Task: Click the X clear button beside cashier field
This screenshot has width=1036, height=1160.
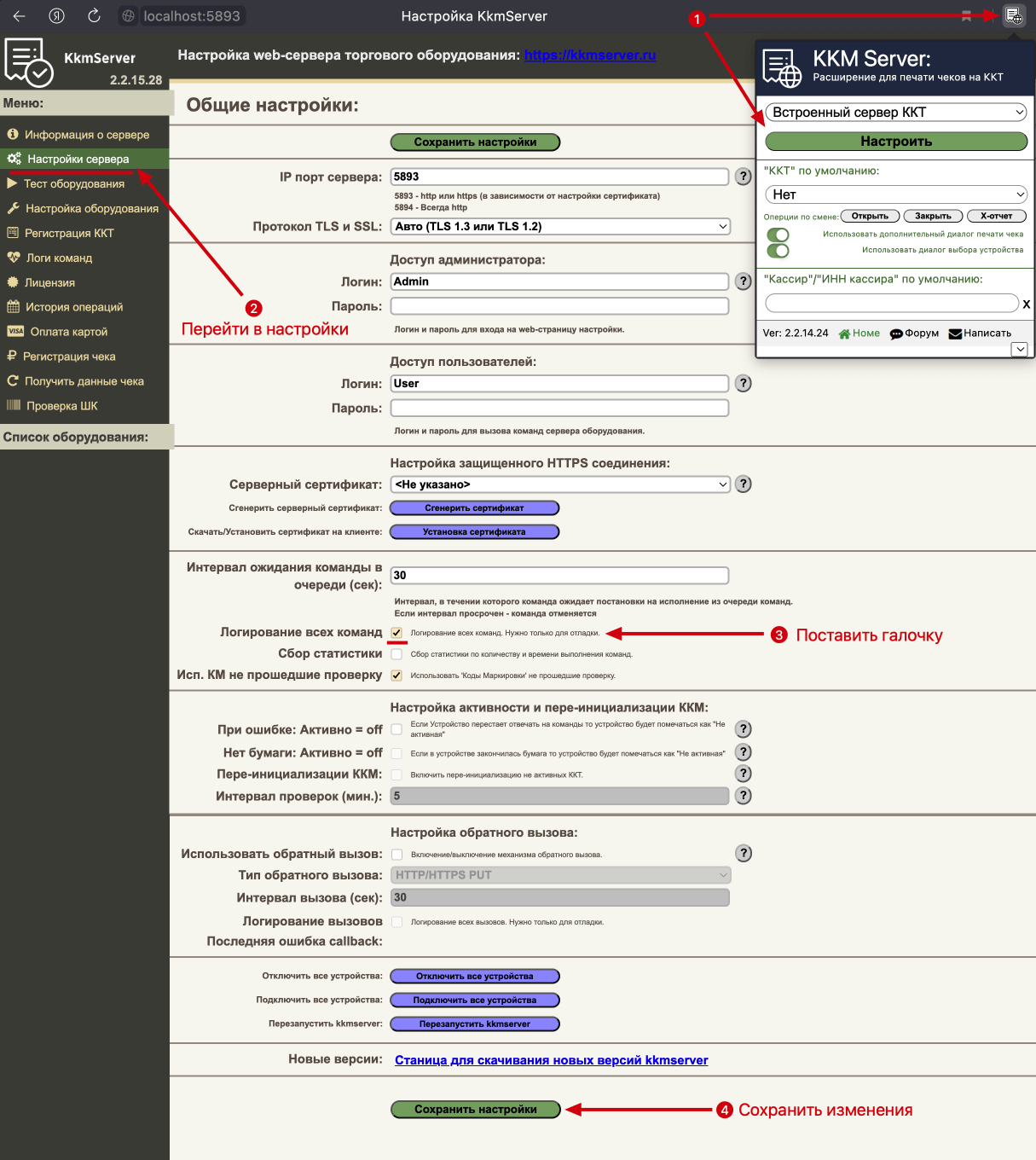Action: (1027, 304)
